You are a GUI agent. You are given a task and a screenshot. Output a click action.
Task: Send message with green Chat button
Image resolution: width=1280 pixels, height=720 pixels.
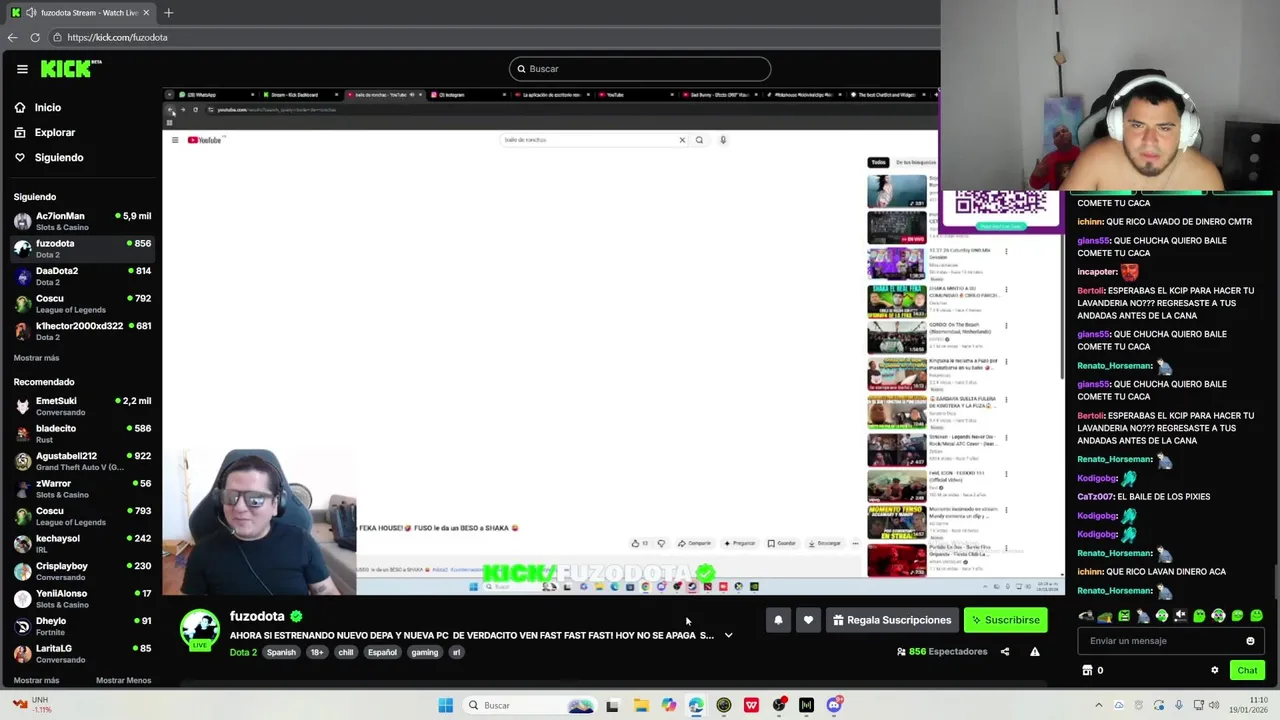[x=1247, y=670]
